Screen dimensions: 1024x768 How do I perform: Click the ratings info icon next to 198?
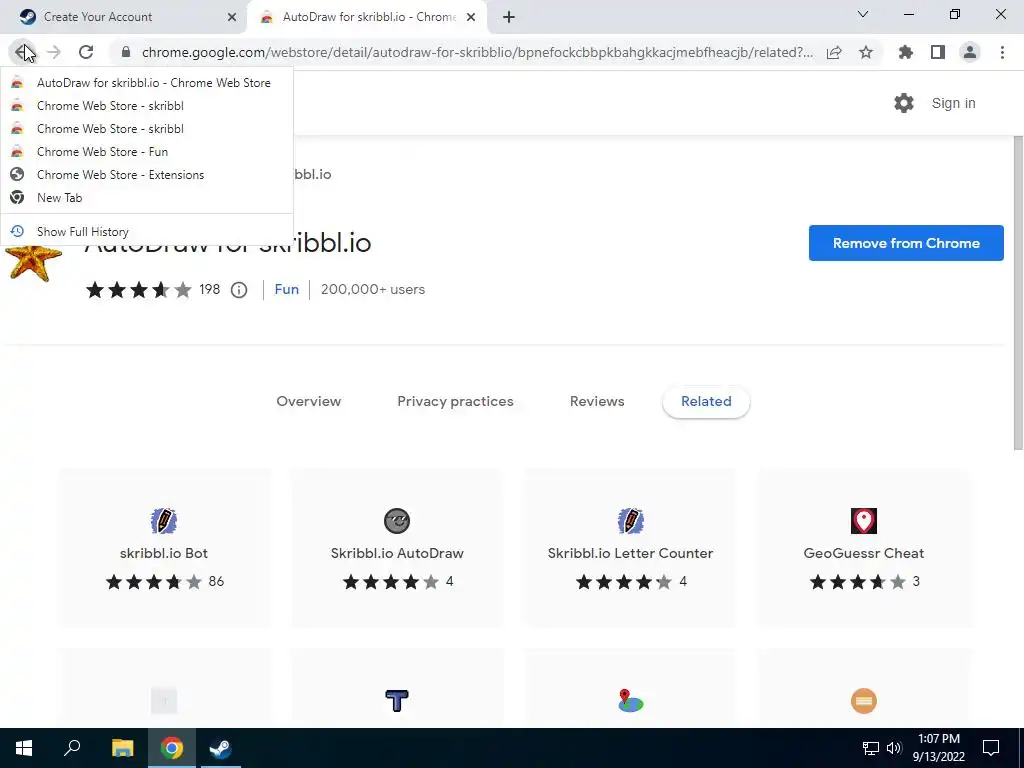click(239, 290)
